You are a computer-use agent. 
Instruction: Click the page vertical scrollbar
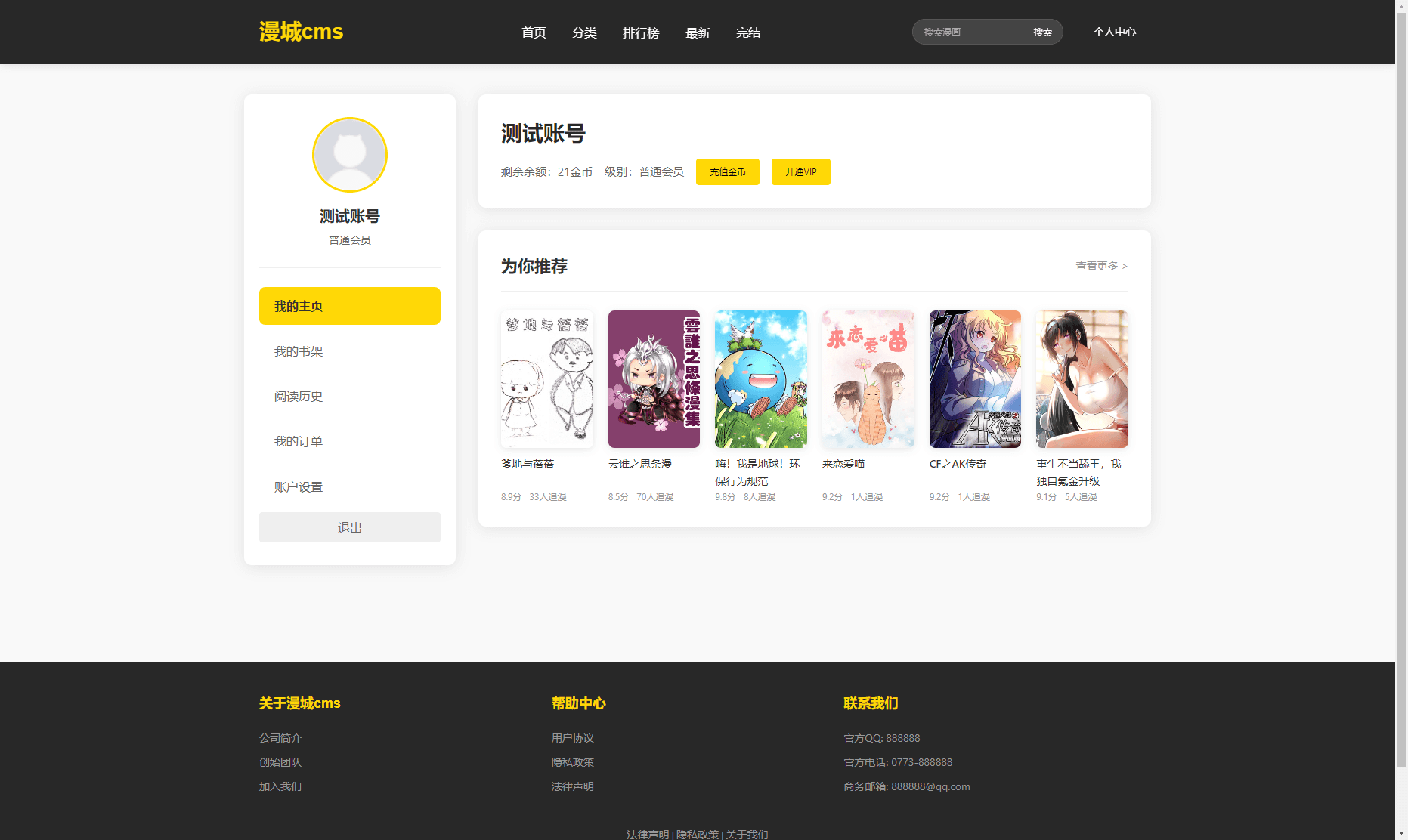pos(1401,378)
